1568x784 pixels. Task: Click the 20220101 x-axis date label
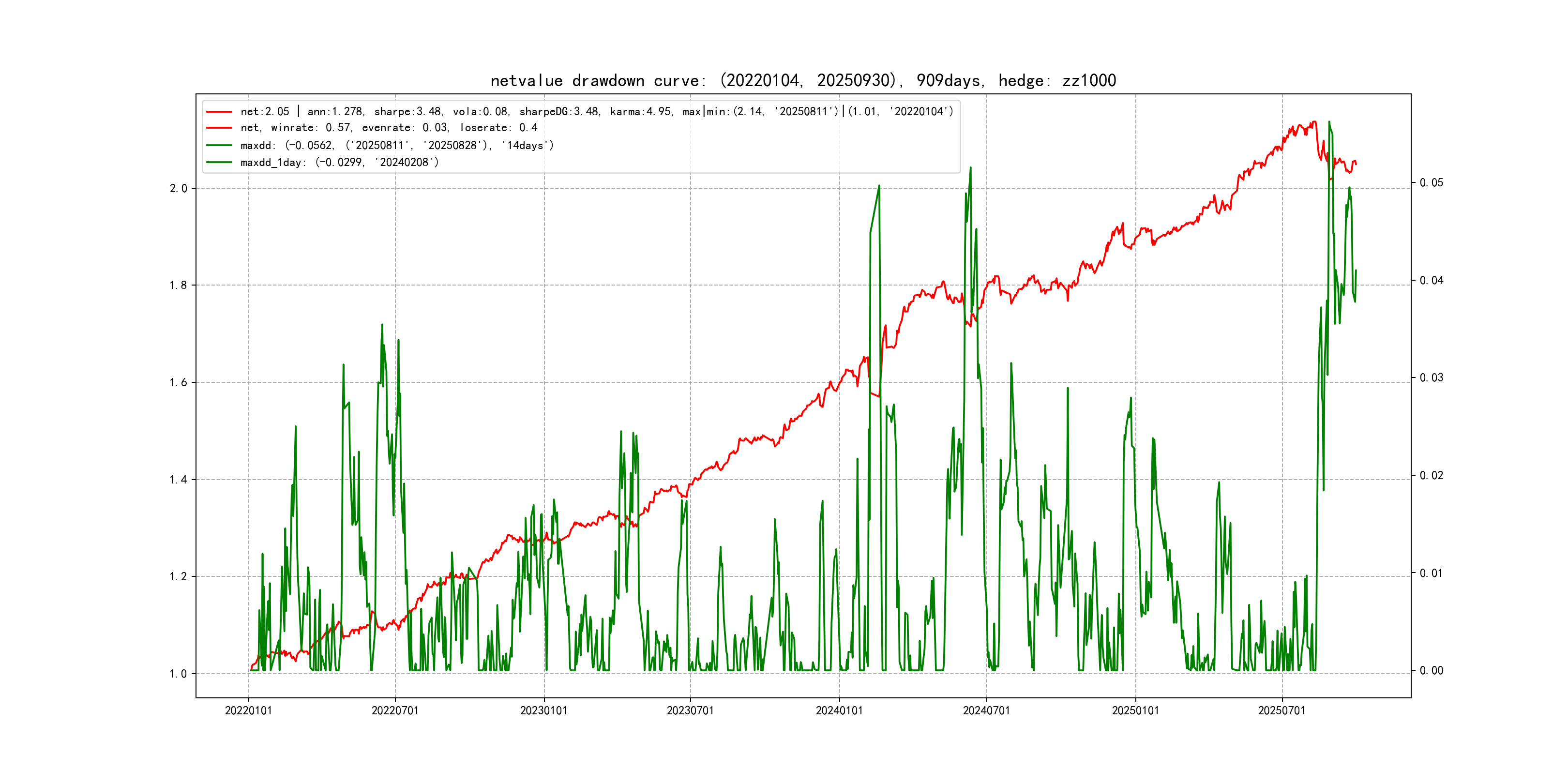pos(248,711)
